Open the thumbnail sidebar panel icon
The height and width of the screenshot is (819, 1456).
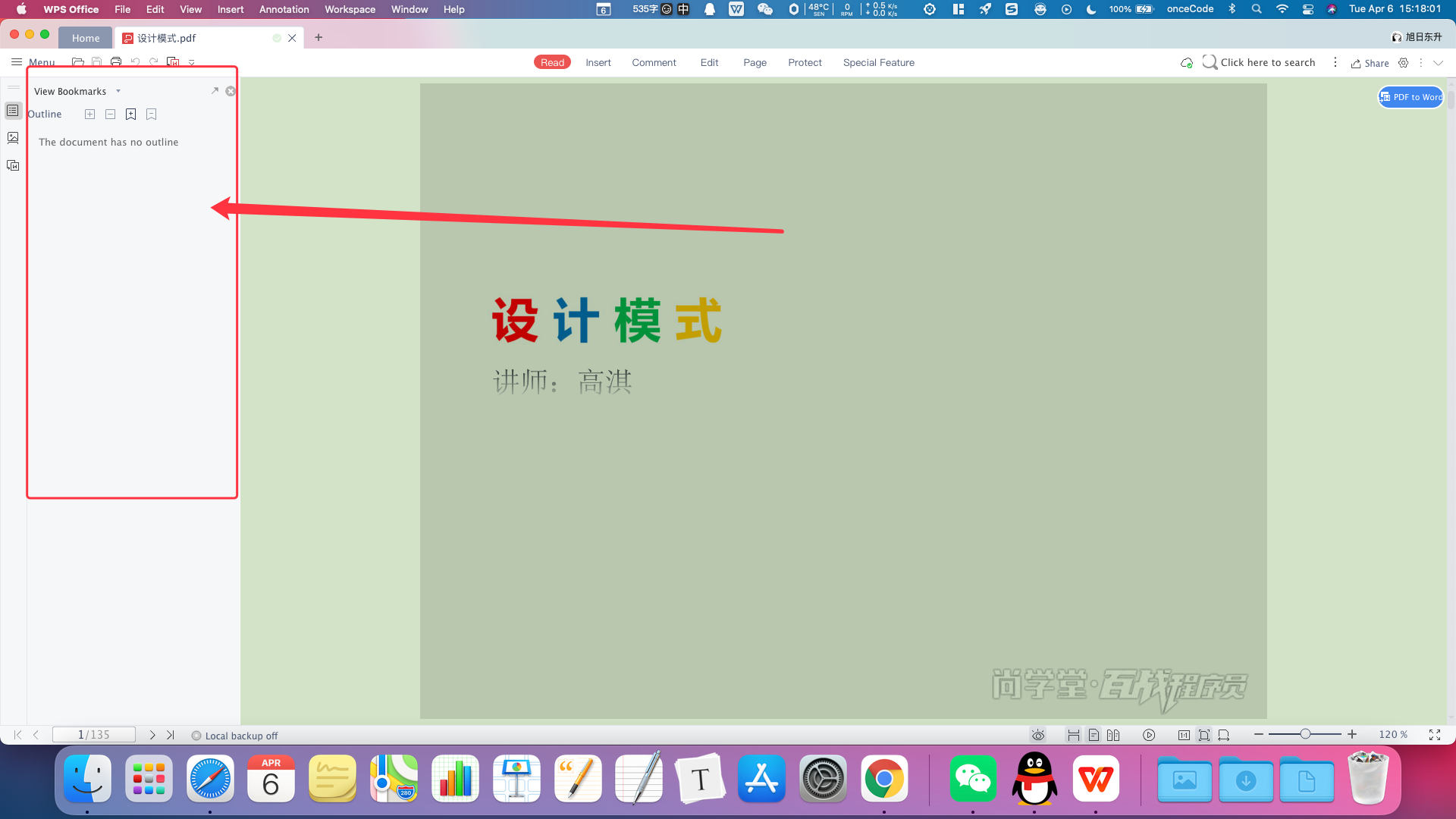tap(13, 138)
